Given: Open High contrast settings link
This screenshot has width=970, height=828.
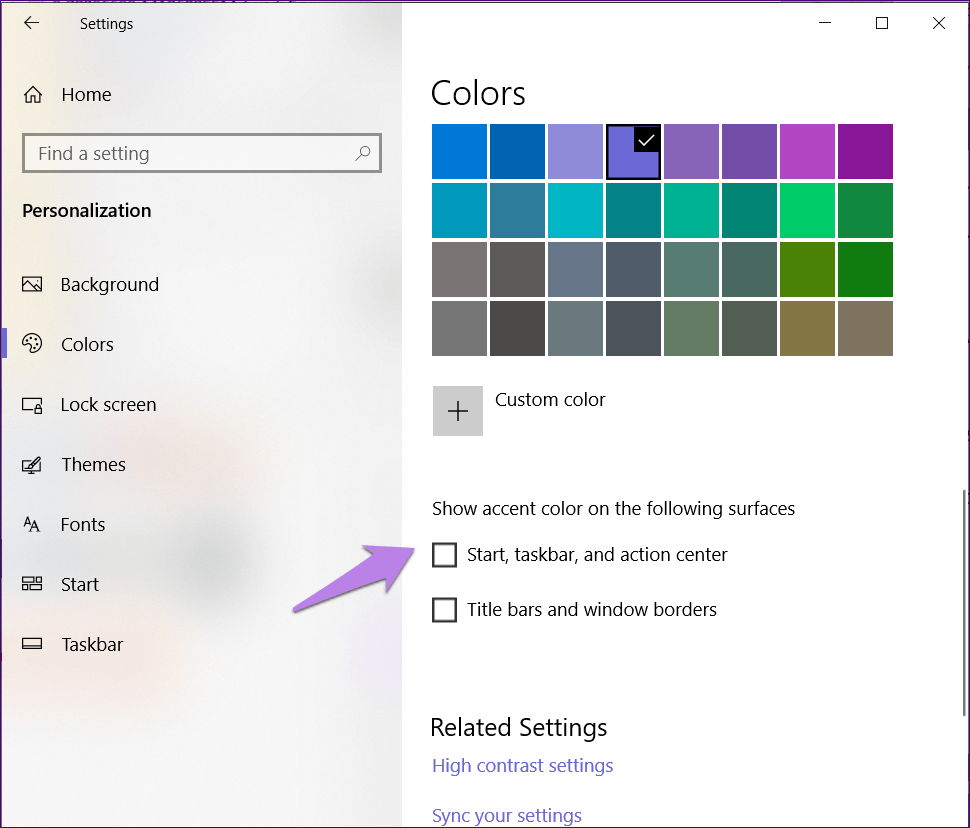Looking at the screenshot, I should coord(522,766).
